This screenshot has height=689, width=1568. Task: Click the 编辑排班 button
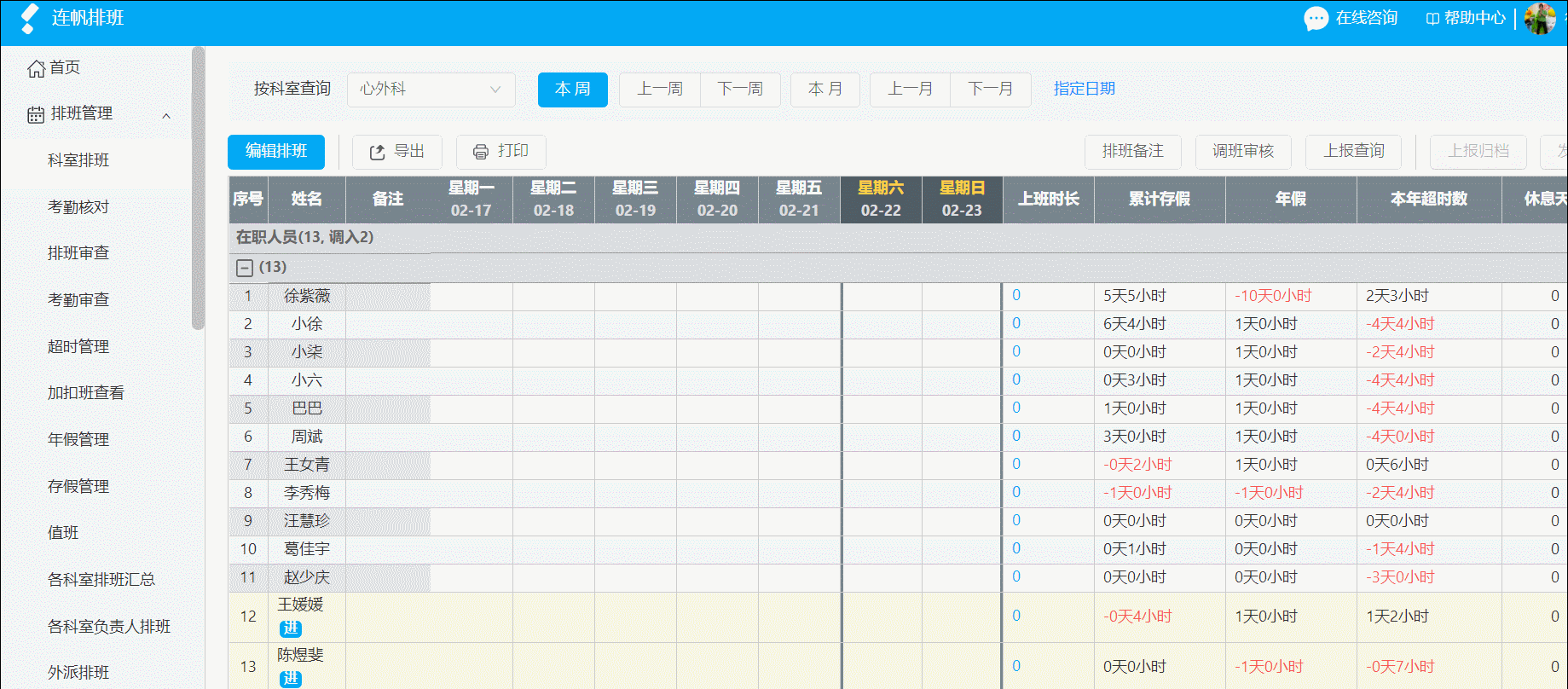tap(276, 152)
